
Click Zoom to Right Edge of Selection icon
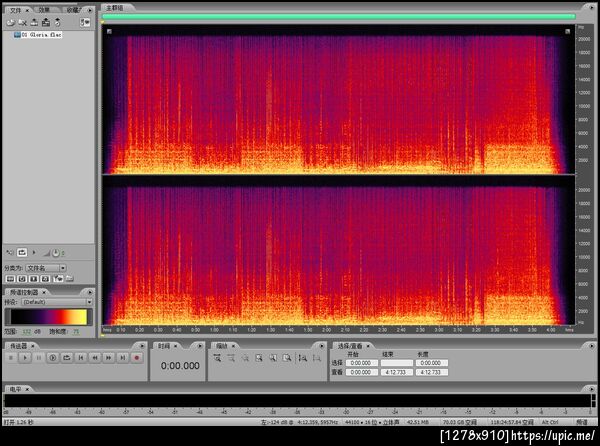287,358
